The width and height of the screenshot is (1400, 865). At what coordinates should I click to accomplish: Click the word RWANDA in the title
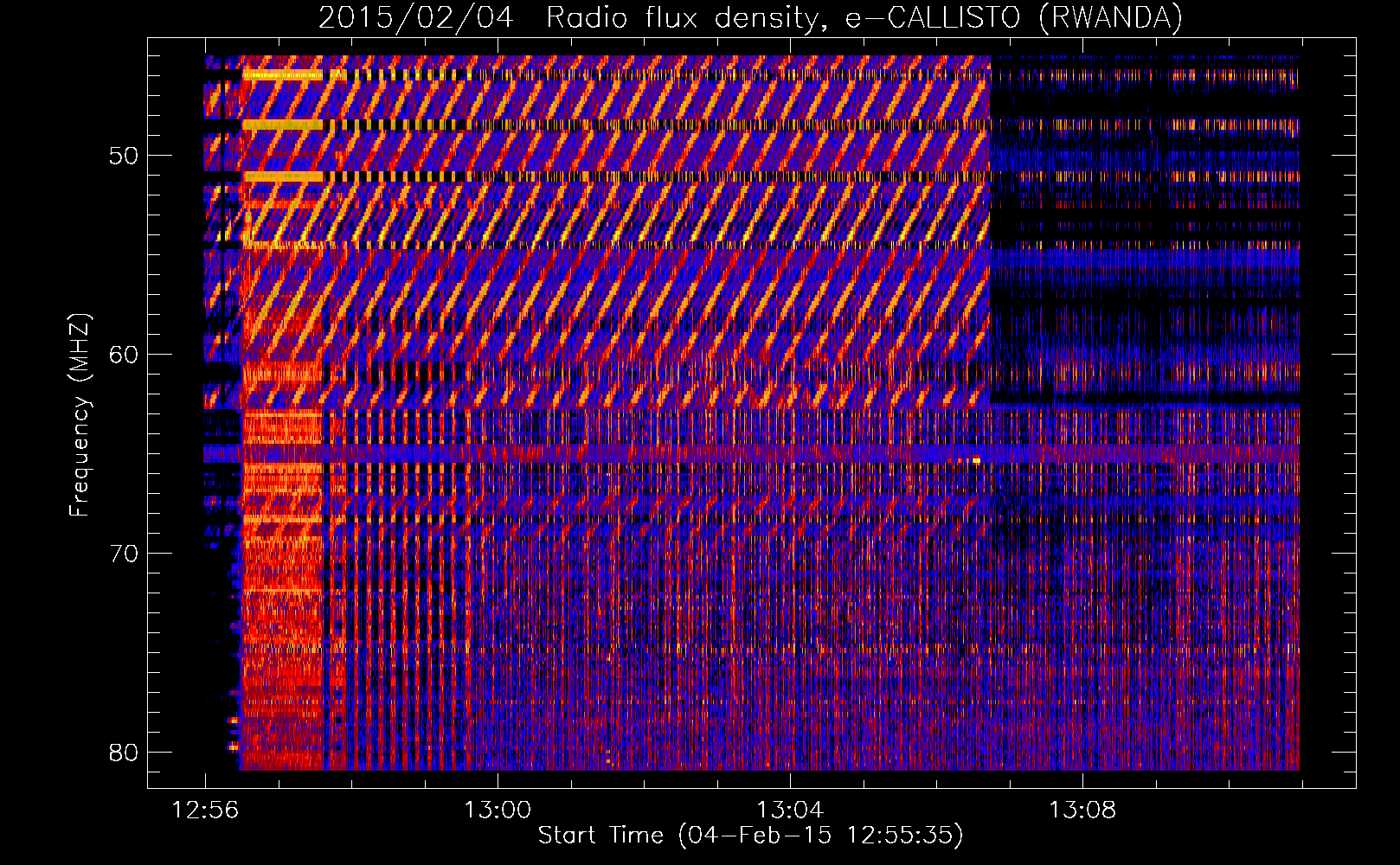pyautogui.click(x=1109, y=17)
